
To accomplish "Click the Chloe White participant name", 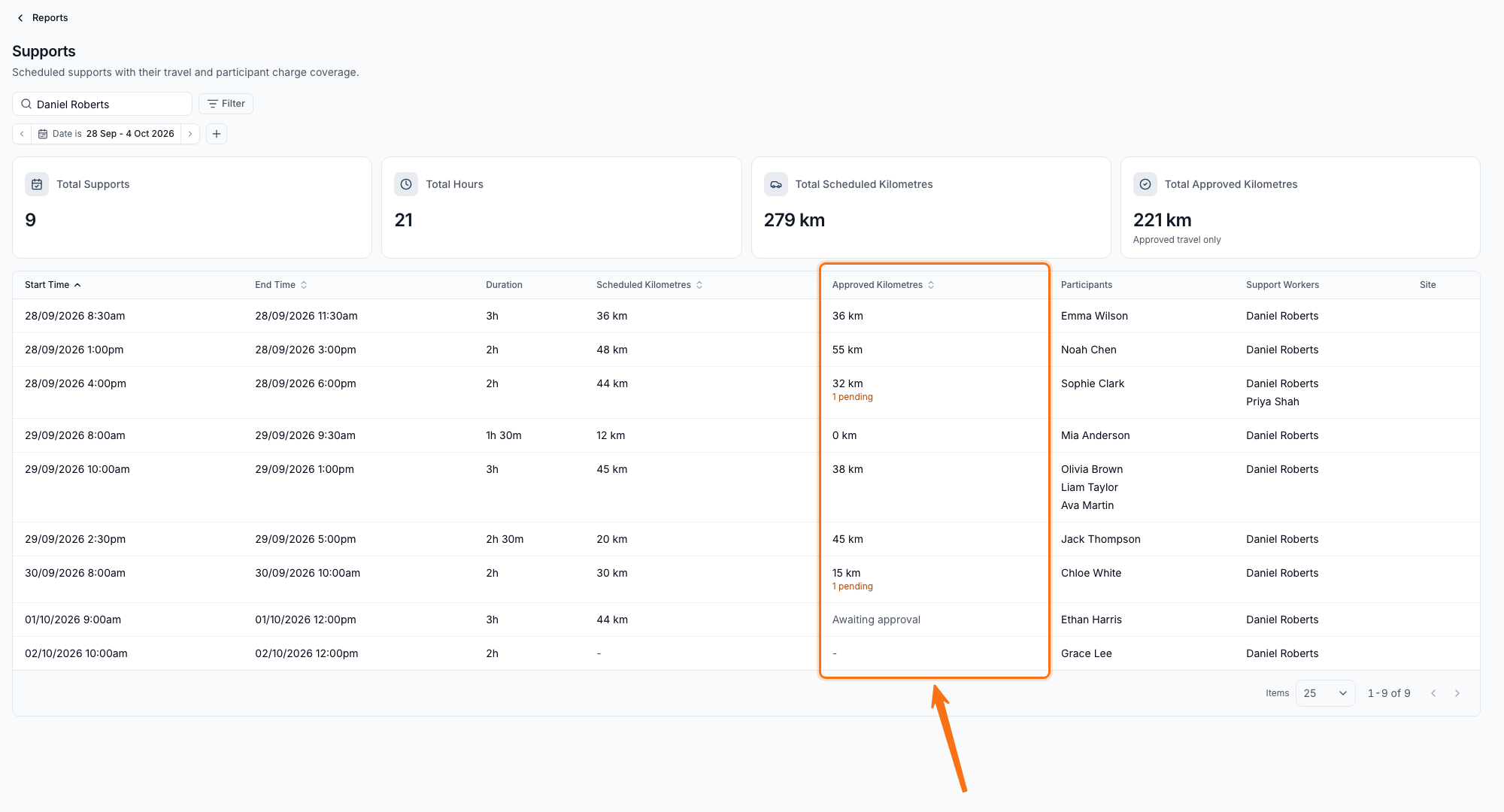I will [x=1091, y=573].
